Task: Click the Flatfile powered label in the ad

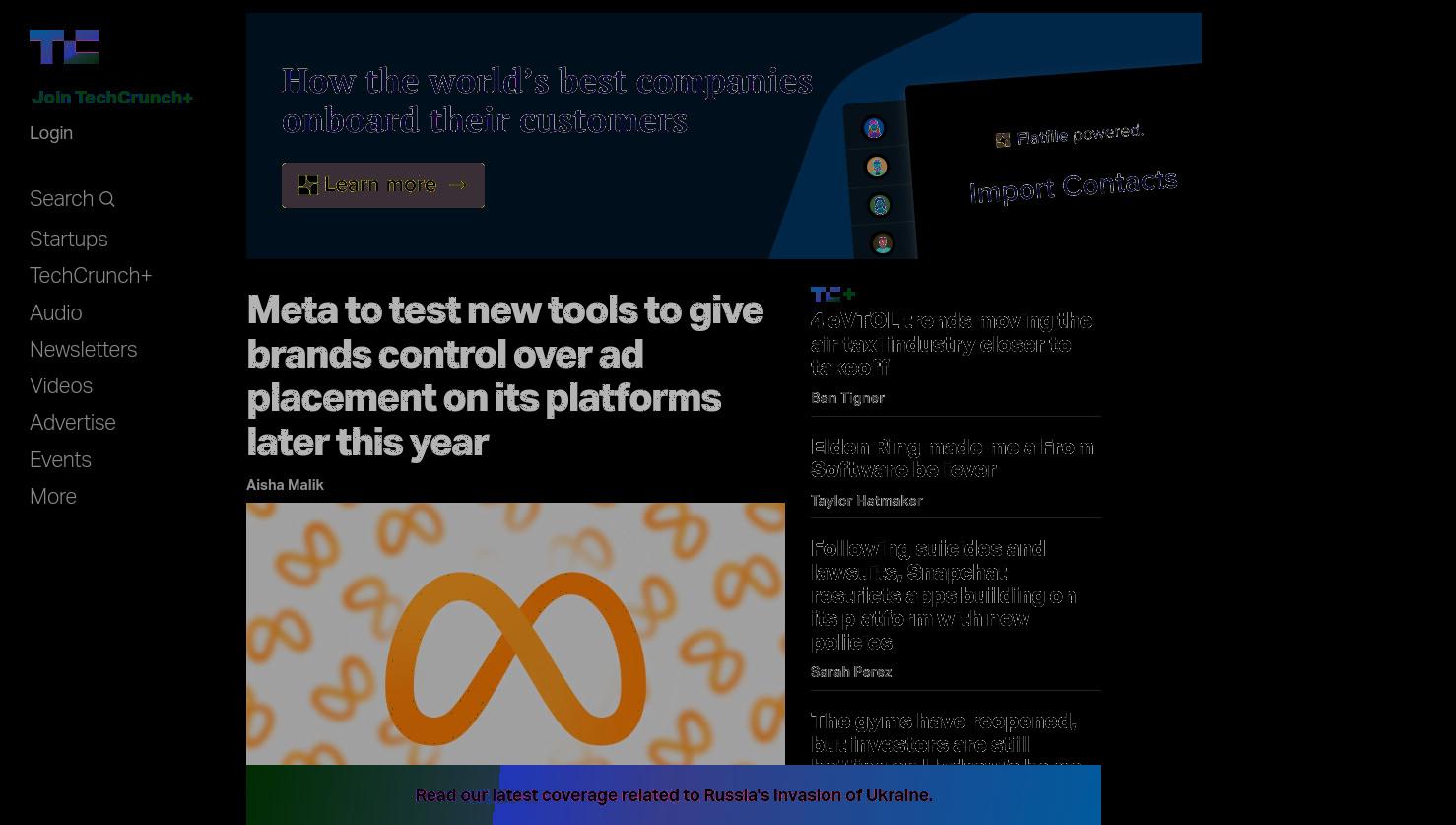Action: [1070, 135]
